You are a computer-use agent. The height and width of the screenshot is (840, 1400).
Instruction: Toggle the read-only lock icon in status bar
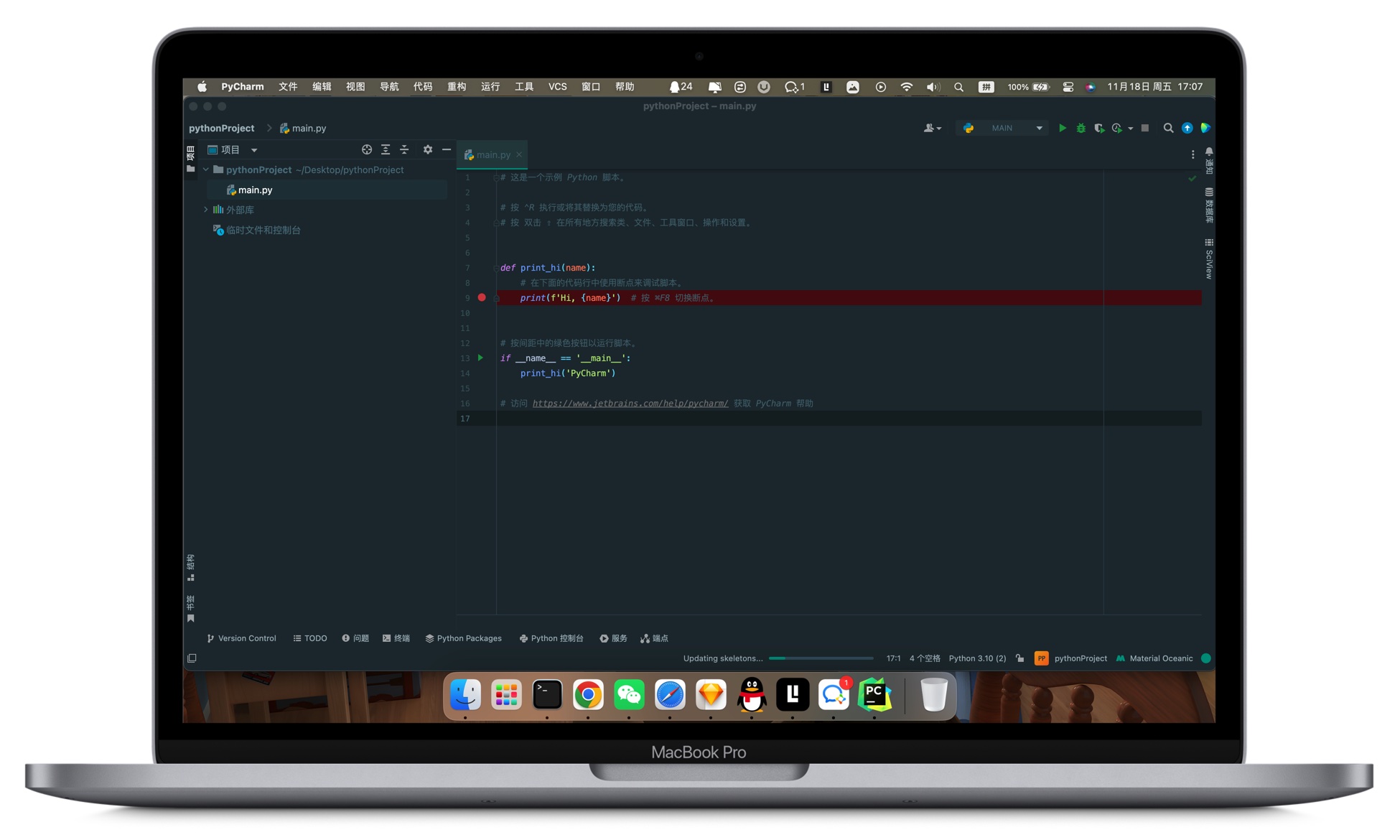(x=1020, y=658)
